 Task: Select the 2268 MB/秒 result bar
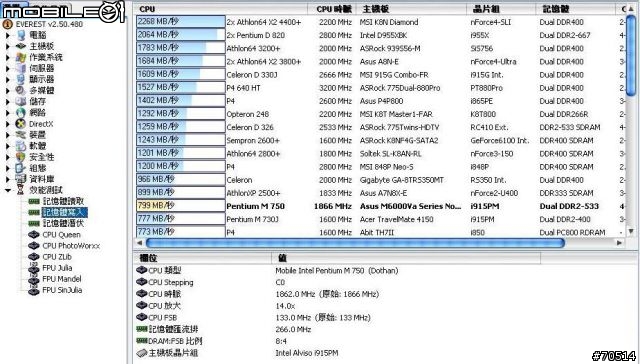coord(180,22)
